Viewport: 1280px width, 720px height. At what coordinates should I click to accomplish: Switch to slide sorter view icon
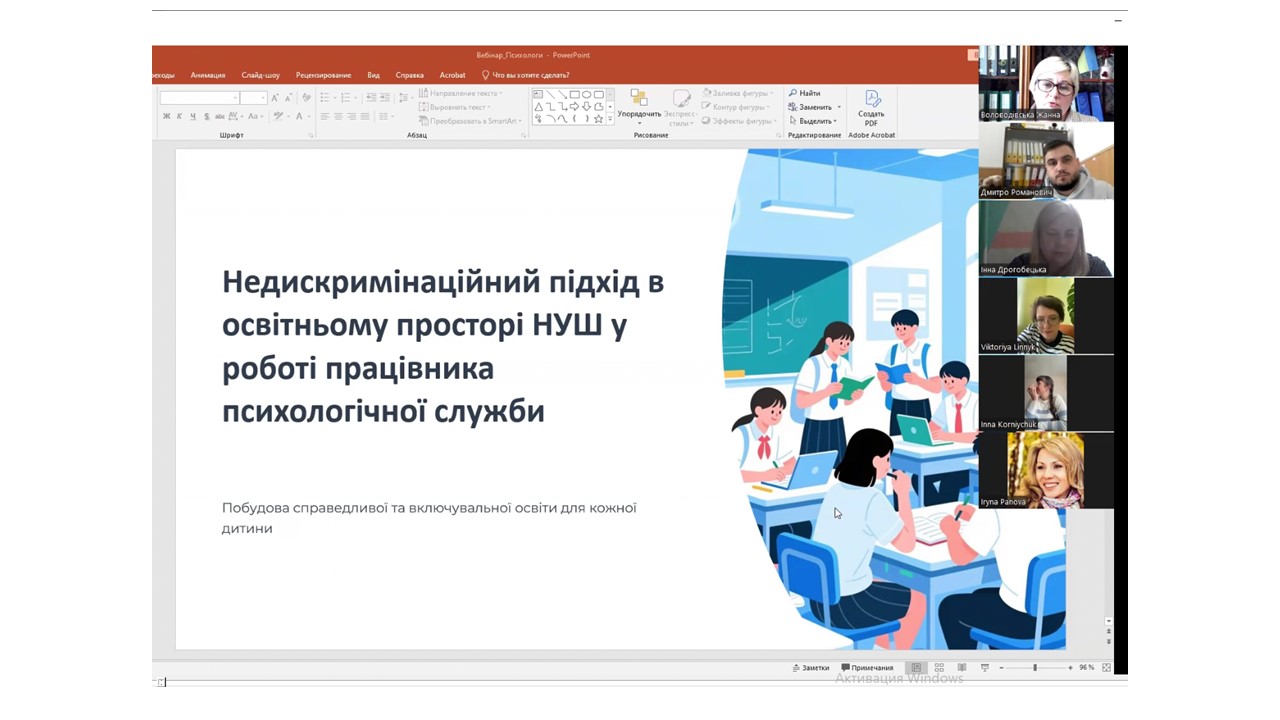click(x=939, y=668)
